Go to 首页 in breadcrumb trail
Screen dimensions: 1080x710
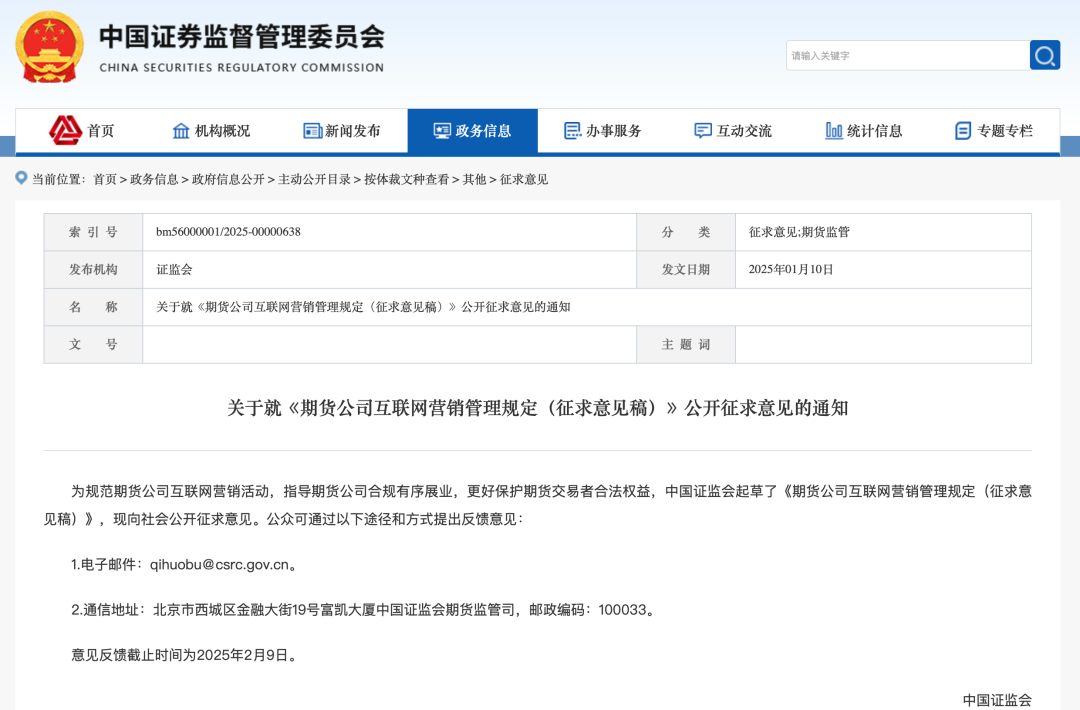(105, 179)
